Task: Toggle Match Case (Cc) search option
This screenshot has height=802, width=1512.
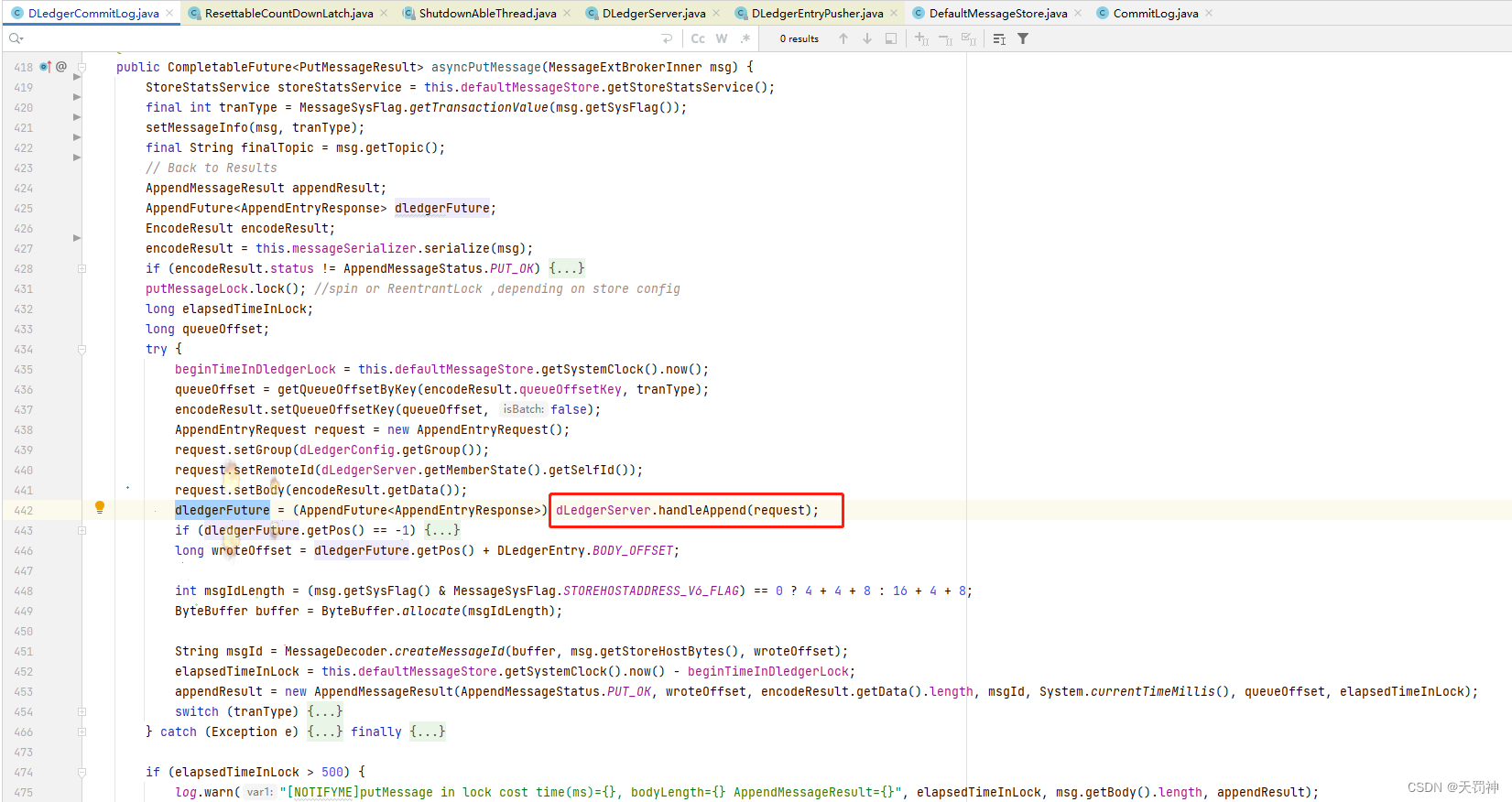Action: 698,38
